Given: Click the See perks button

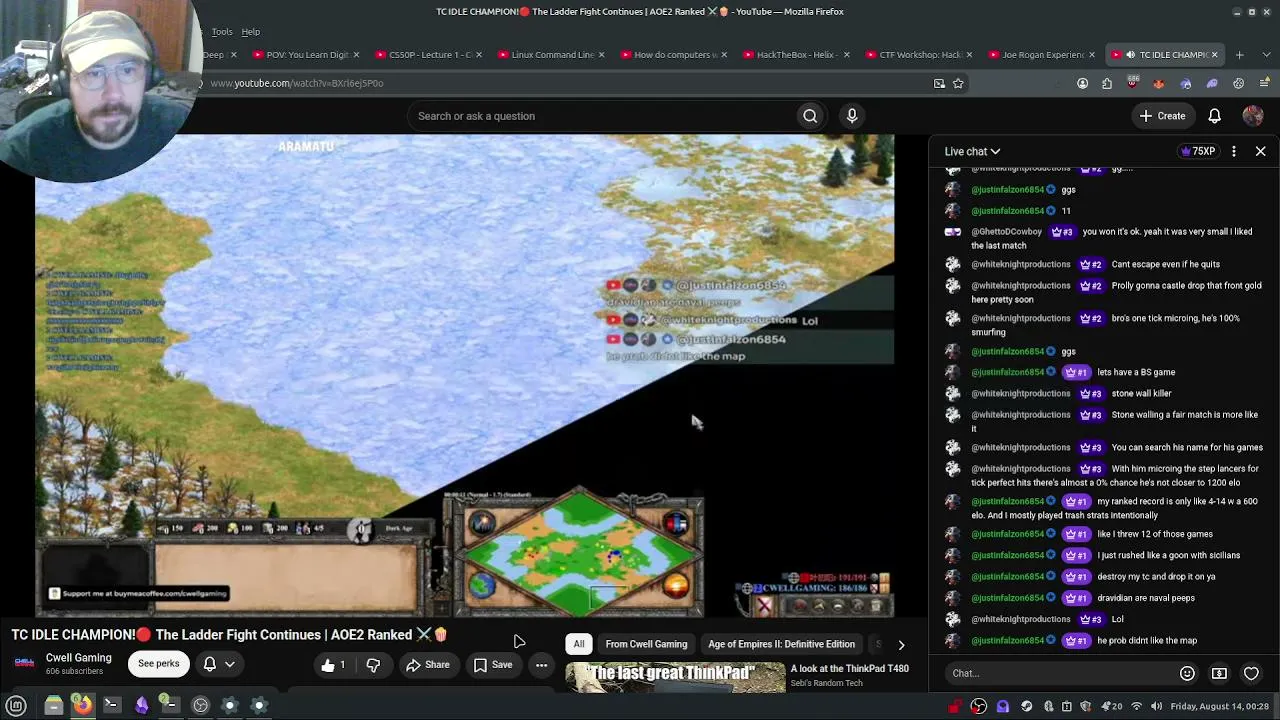Looking at the screenshot, I should [x=159, y=664].
